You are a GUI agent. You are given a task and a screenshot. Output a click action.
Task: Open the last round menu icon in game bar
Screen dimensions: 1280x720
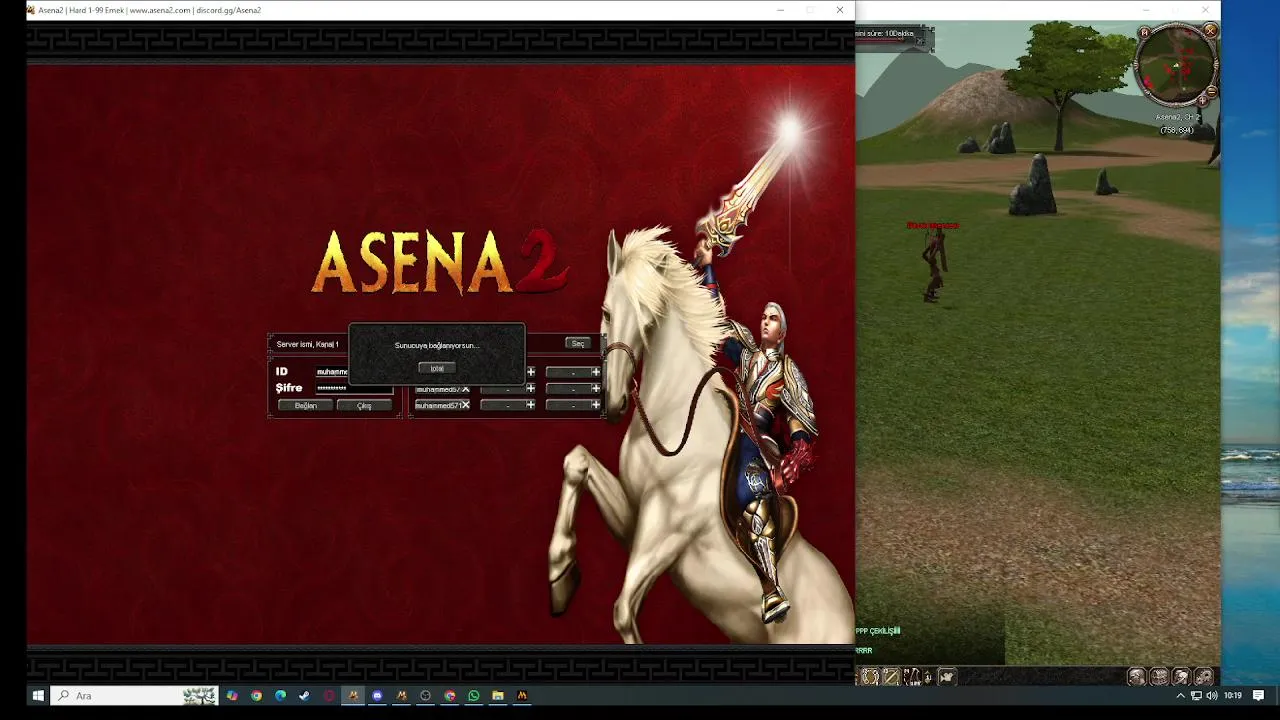[1203, 677]
